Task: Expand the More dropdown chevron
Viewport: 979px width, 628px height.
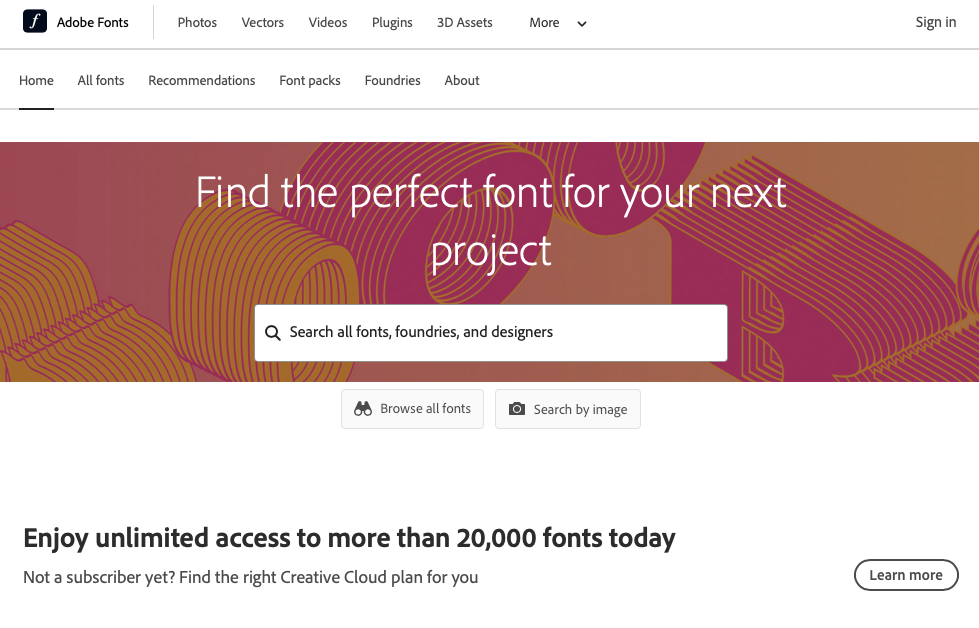Action: tap(582, 24)
